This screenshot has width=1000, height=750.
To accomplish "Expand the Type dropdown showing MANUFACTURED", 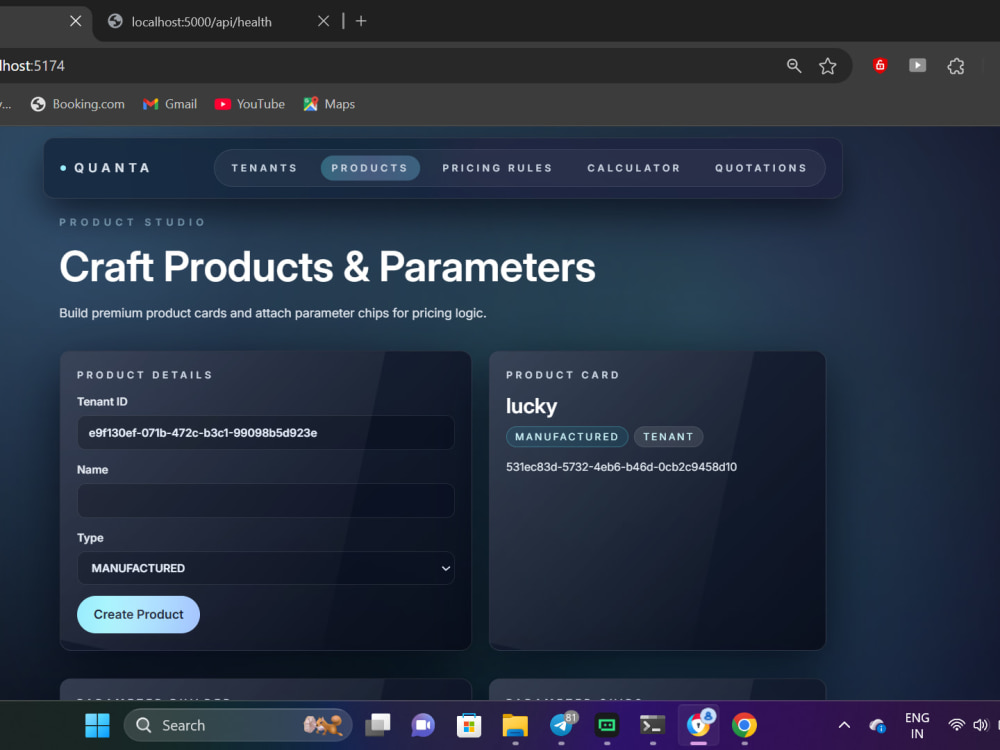I will (x=266, y=568).
